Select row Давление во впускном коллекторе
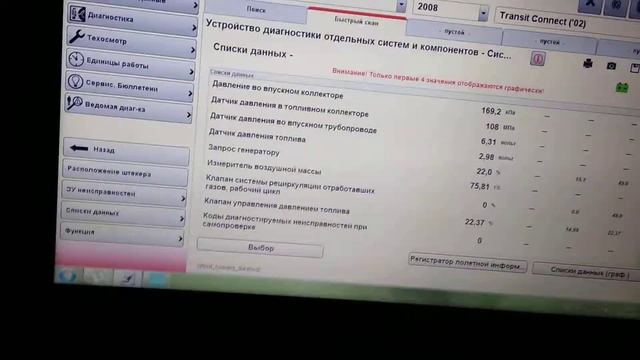The image size is (640, 360). click(x=278, y=90)
